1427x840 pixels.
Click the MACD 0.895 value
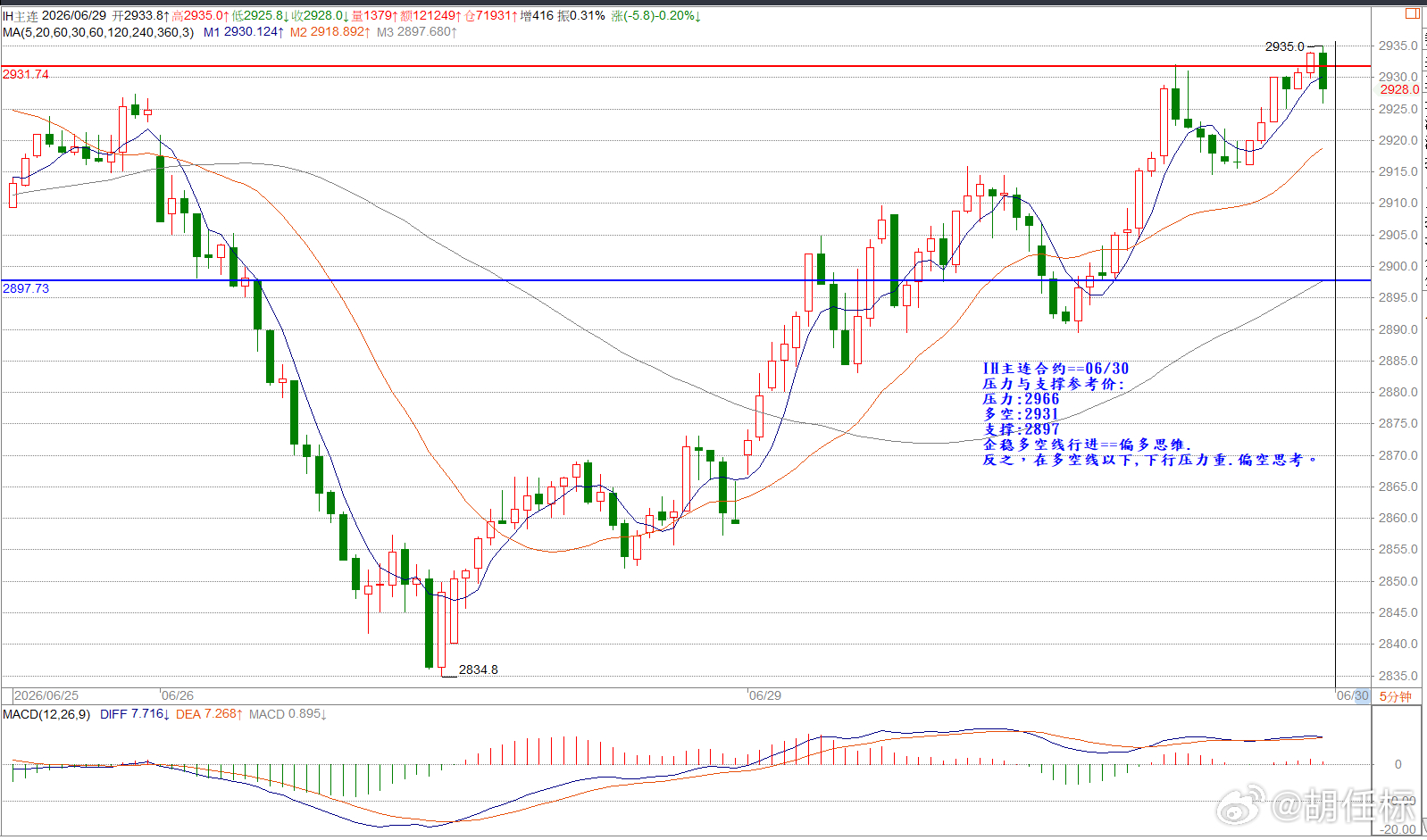[288, 714]
